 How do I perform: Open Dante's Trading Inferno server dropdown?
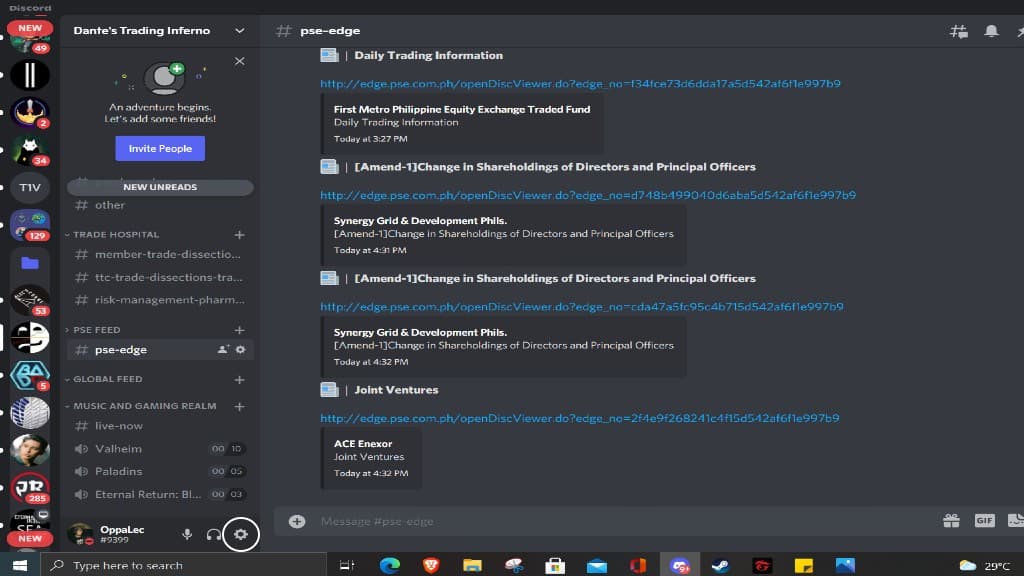240,31
